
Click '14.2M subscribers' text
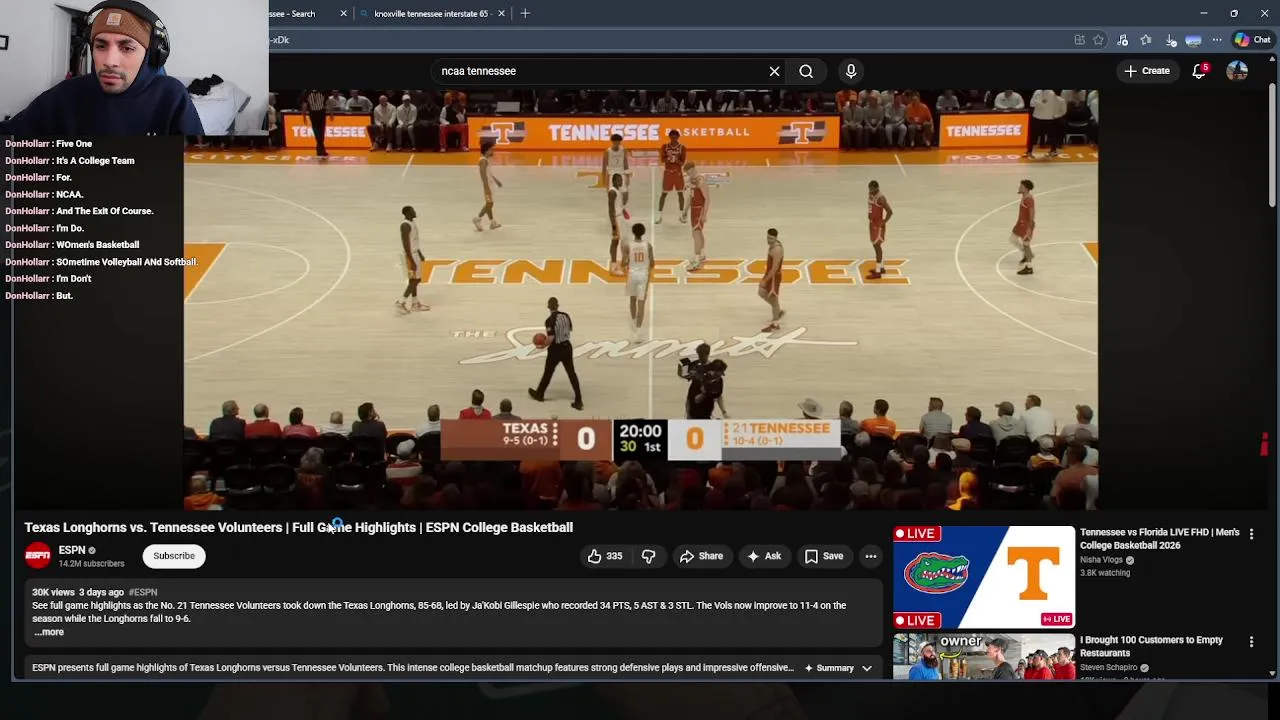pyautogui.click(x=91, y=564)
